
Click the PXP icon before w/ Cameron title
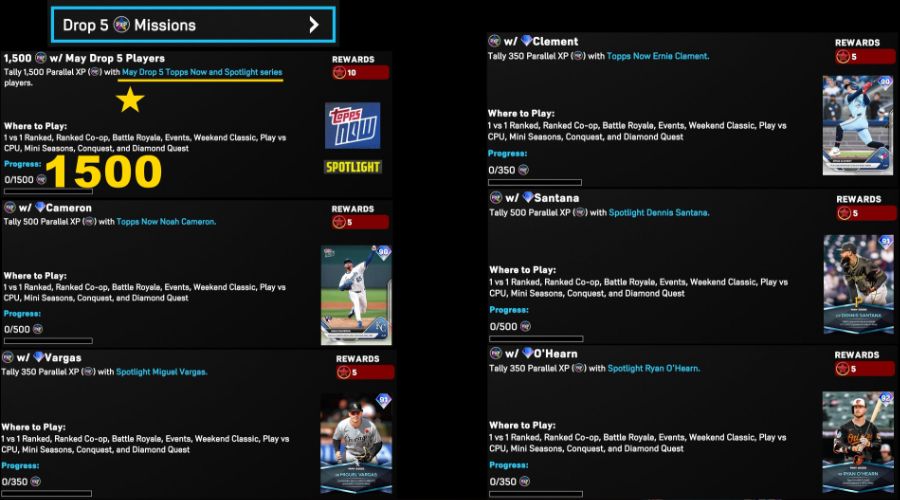(x=10, y=207)
